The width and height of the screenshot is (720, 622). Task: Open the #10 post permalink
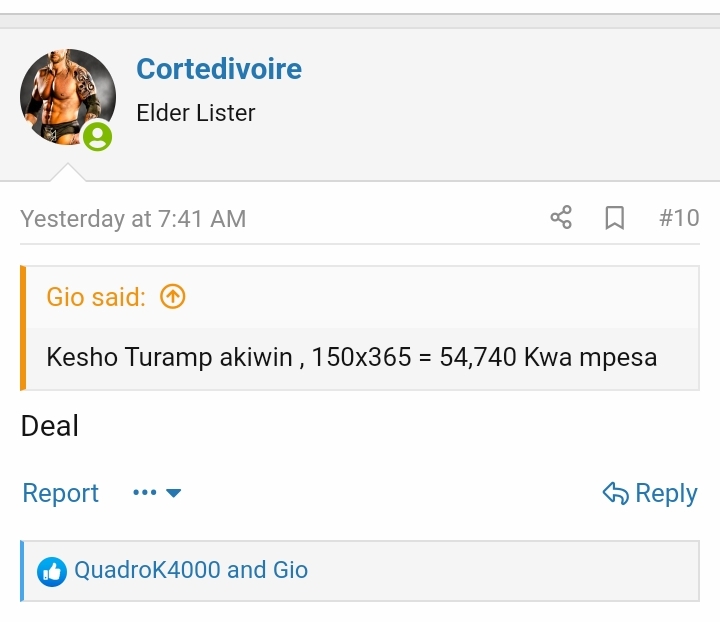(x=679, y=218)
